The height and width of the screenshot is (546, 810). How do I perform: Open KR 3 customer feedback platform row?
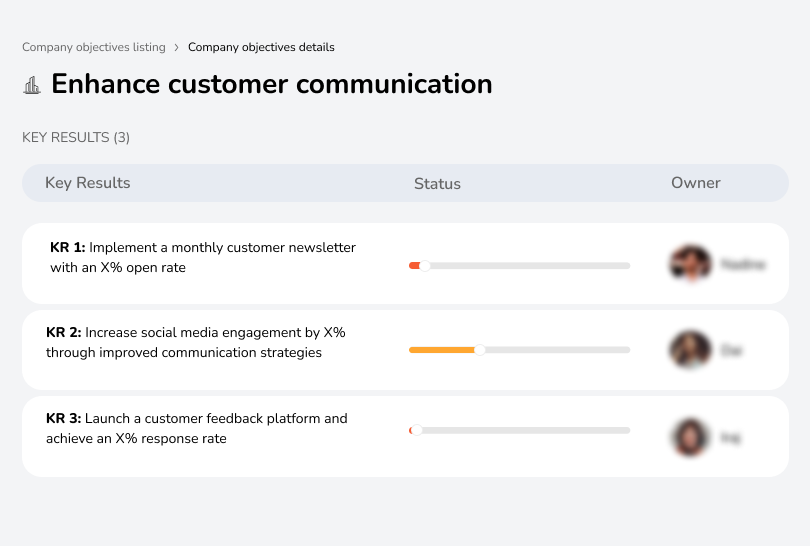(x=405, y=436)
